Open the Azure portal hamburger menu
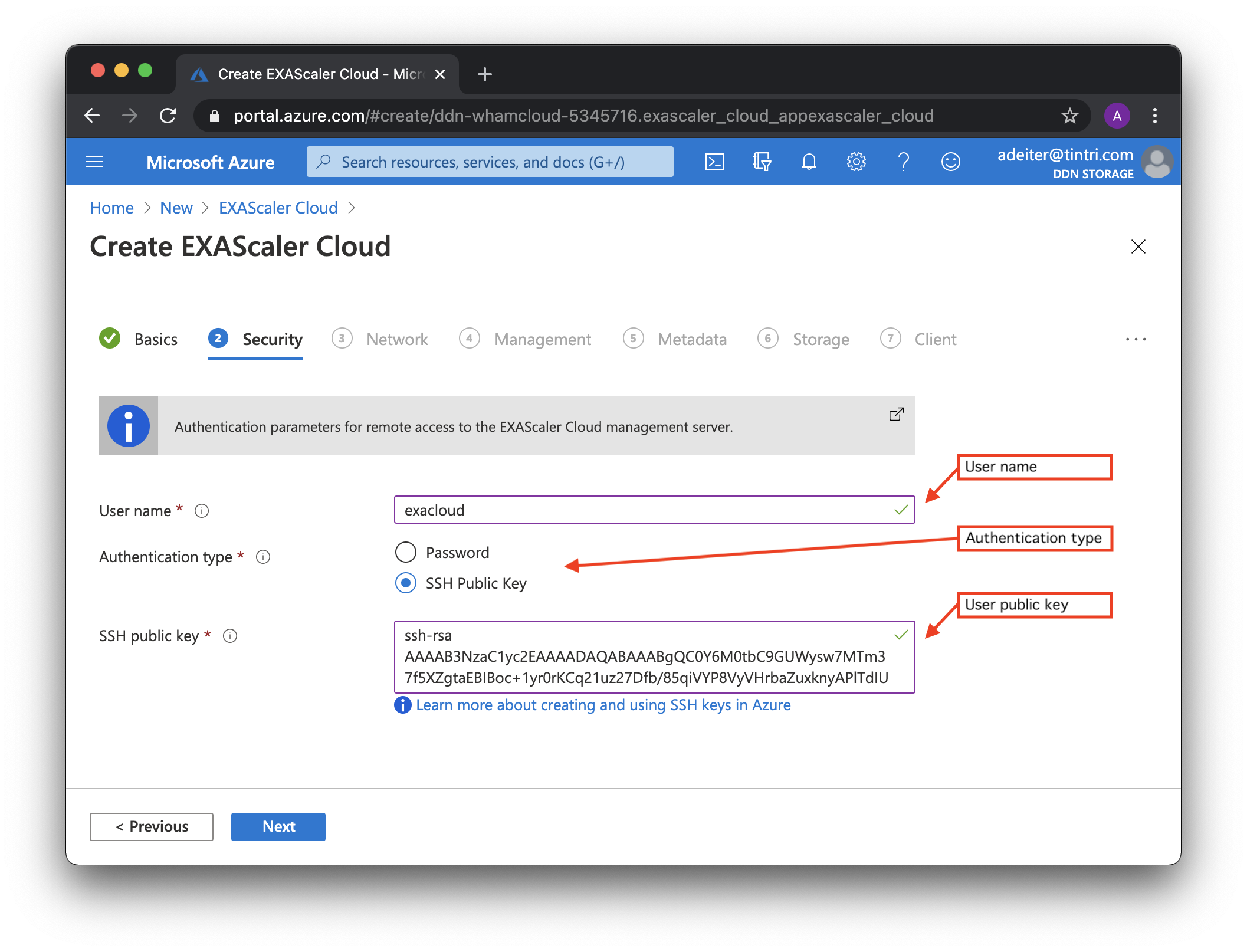The image size is (1247, 952). [x=94, y=162]
